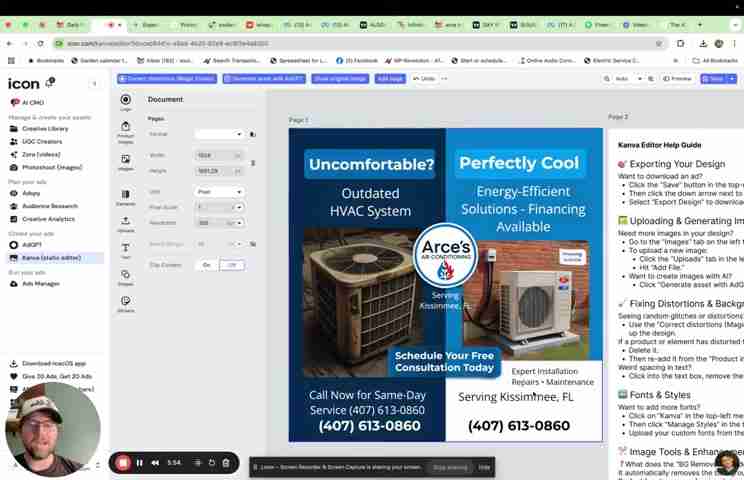The width and height of the screenshot is (744, 480).
Task: Click Correct distortions (Magic Eraser) button
Action: pyautogui.click(x=167, y=79)
